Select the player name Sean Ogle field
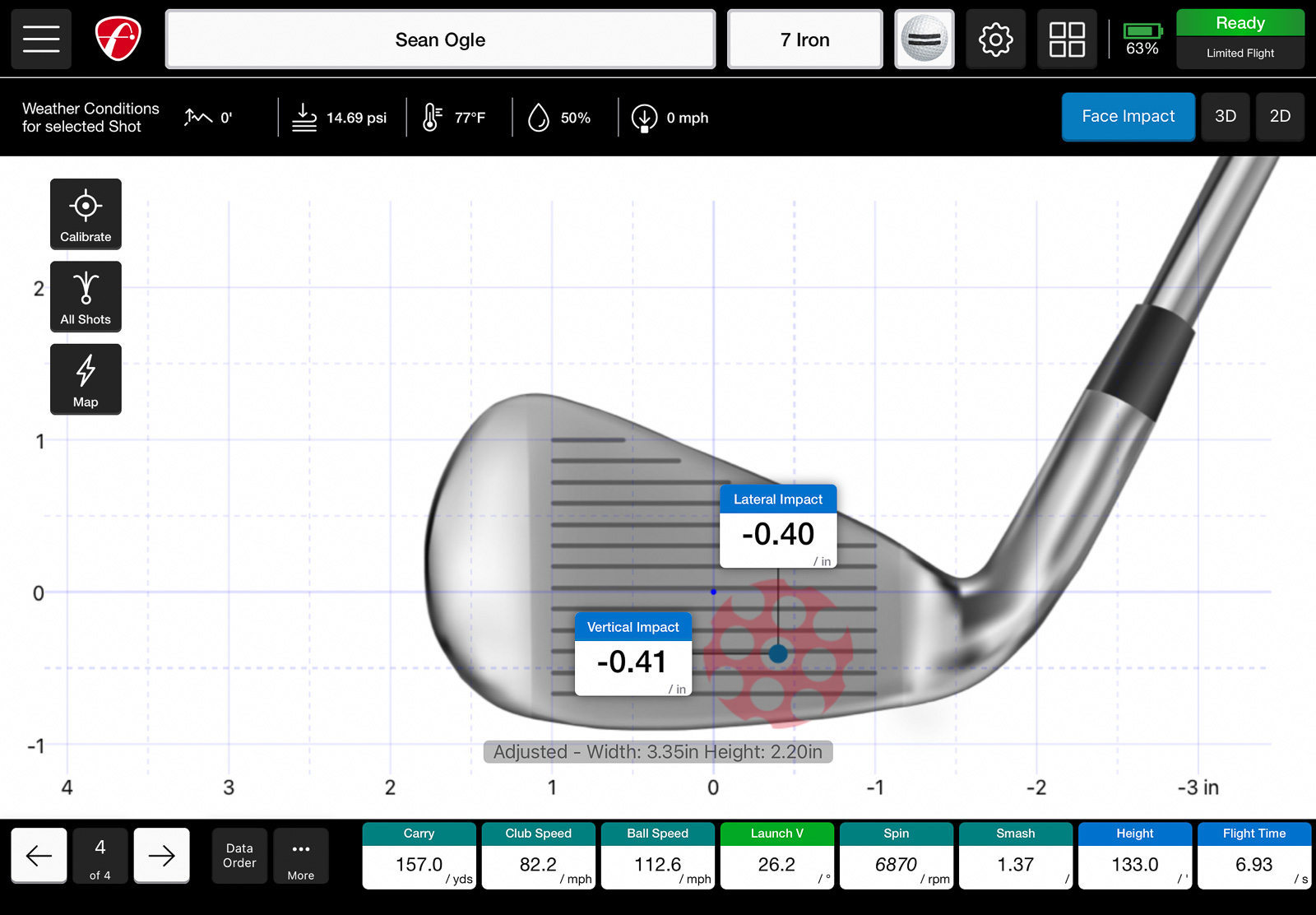Screen dimensions: 1316x915 (x=440, y=39)
